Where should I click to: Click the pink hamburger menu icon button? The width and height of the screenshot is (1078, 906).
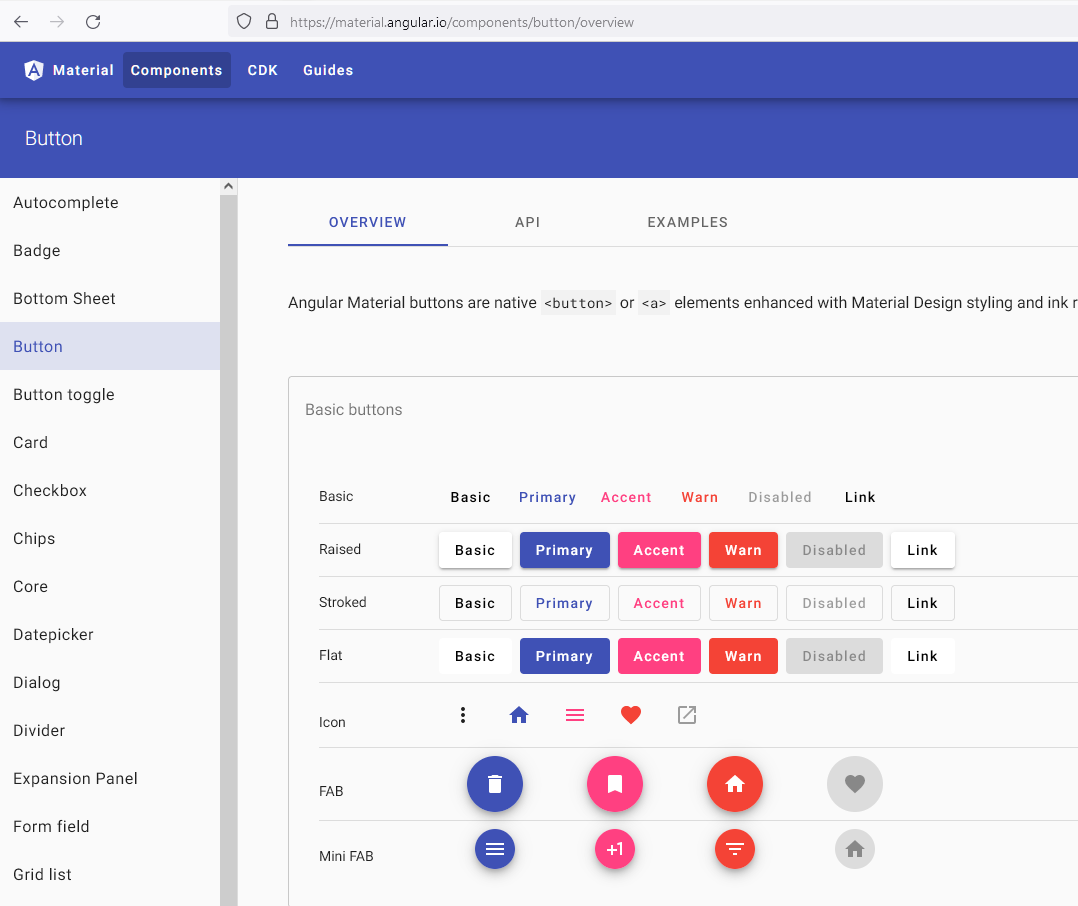click(x=575, y=715)
